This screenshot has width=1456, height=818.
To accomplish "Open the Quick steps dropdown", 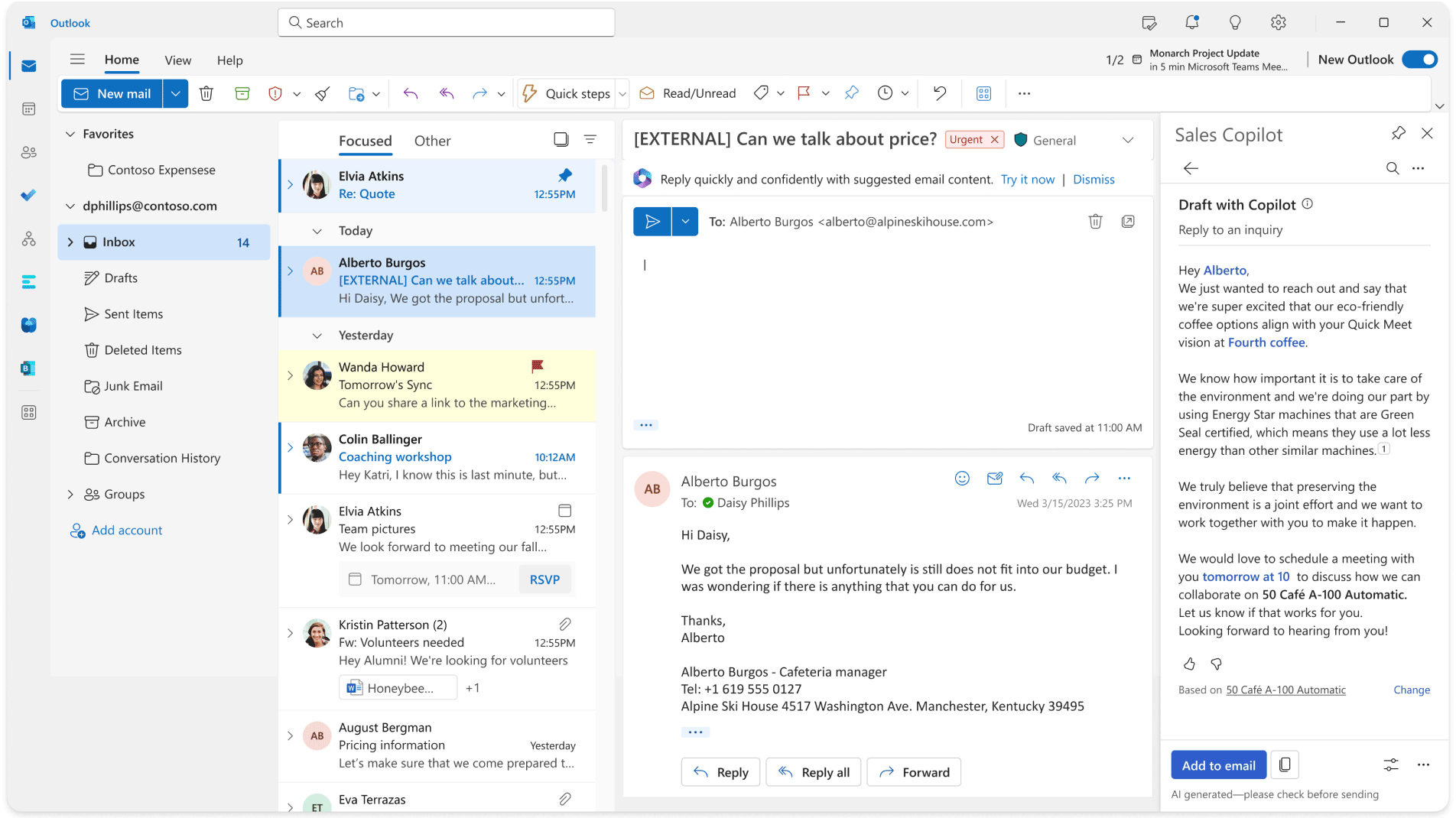I will [622, 93].
